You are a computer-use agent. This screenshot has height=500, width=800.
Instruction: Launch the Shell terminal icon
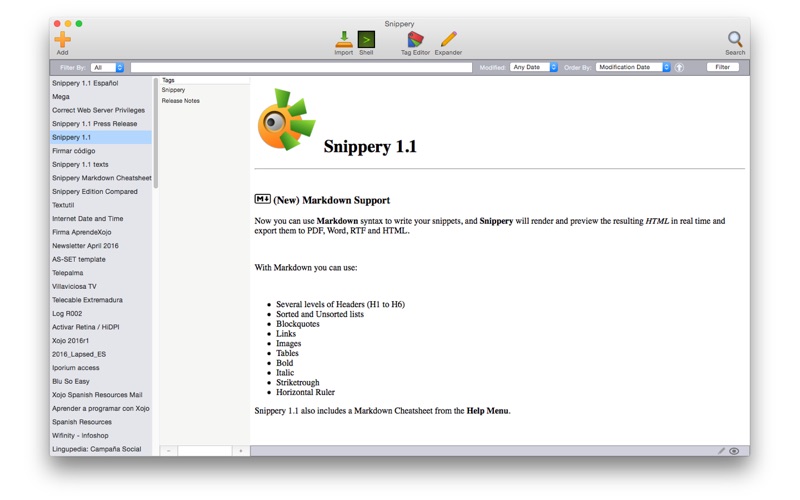(366, 39)
